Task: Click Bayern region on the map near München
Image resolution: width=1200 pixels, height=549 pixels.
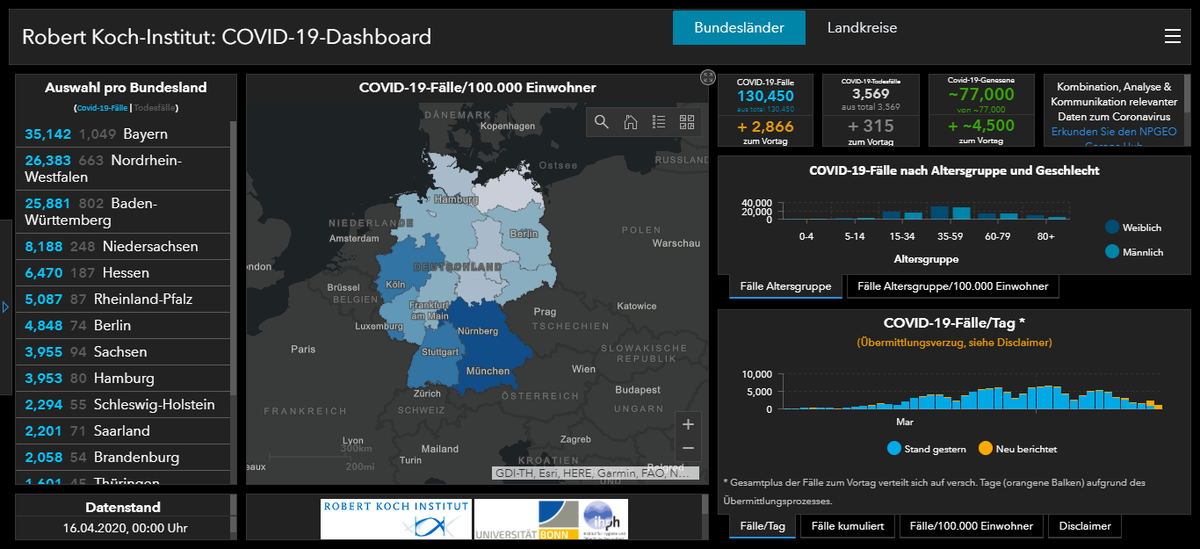Action: click(488, 345)
